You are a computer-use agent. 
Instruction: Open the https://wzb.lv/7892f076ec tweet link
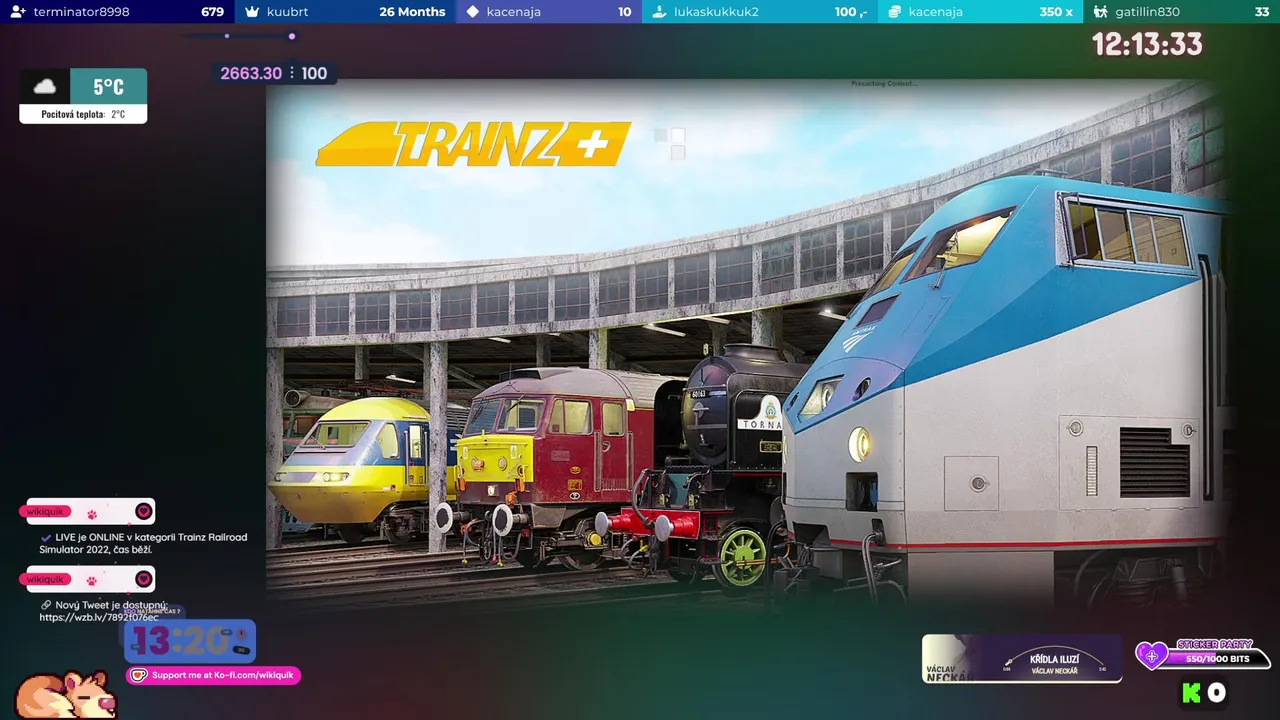coord(99,618)
